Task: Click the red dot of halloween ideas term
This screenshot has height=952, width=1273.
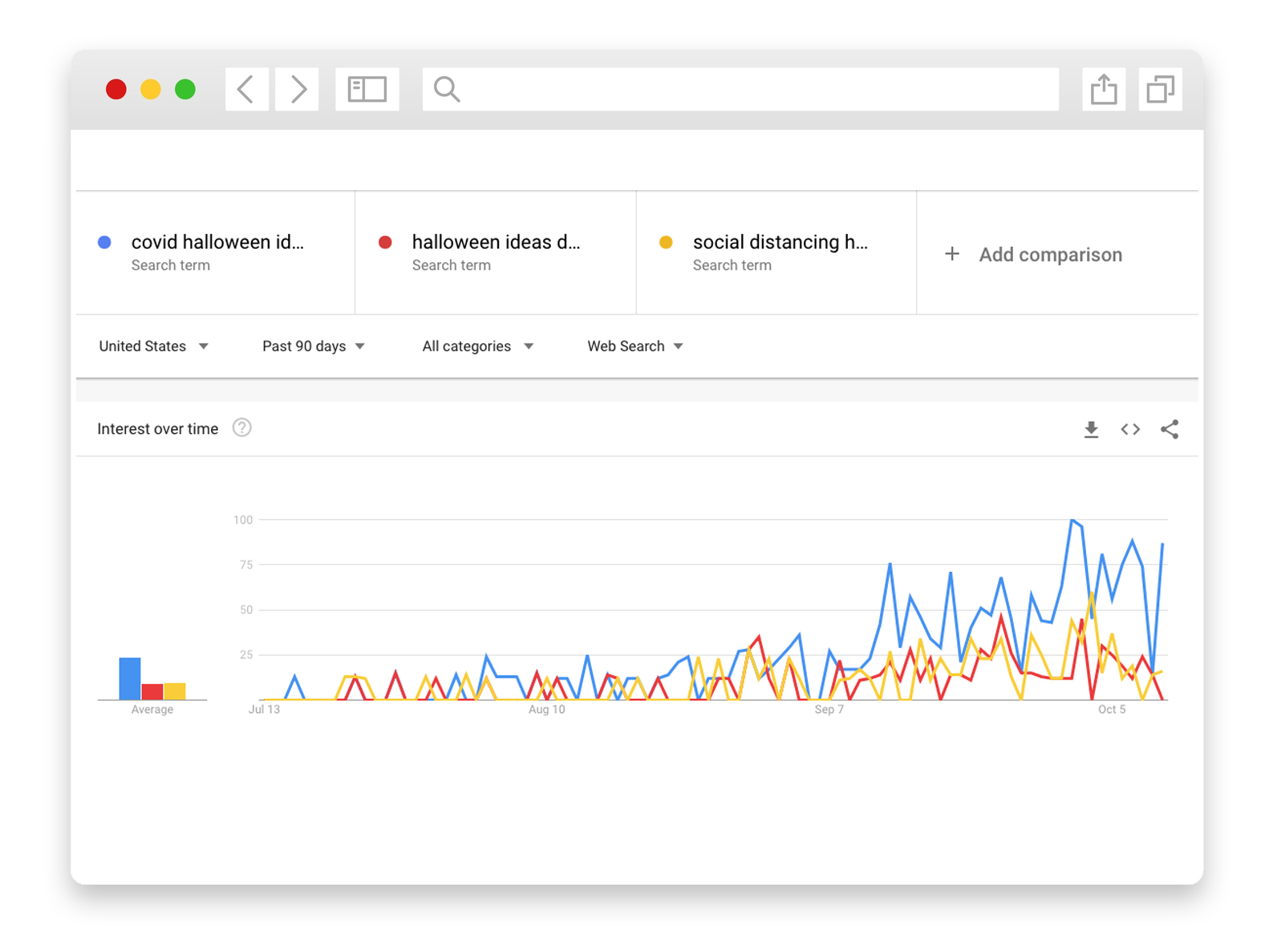Action: [385, 242]
